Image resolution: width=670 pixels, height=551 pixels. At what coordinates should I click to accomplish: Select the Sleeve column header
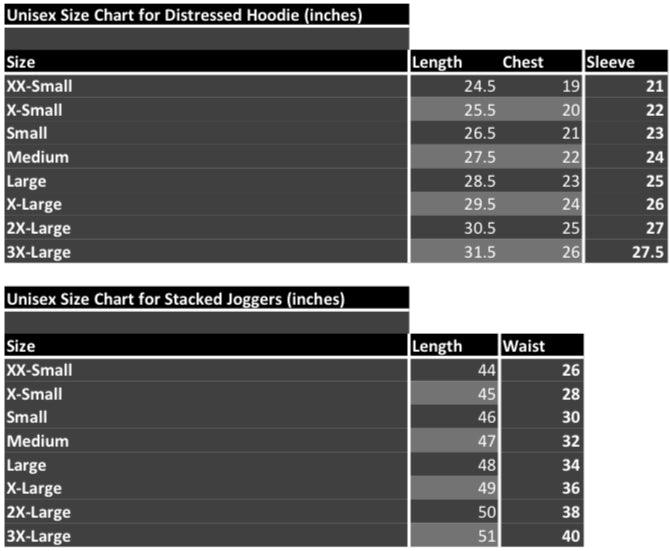point(609,62)
